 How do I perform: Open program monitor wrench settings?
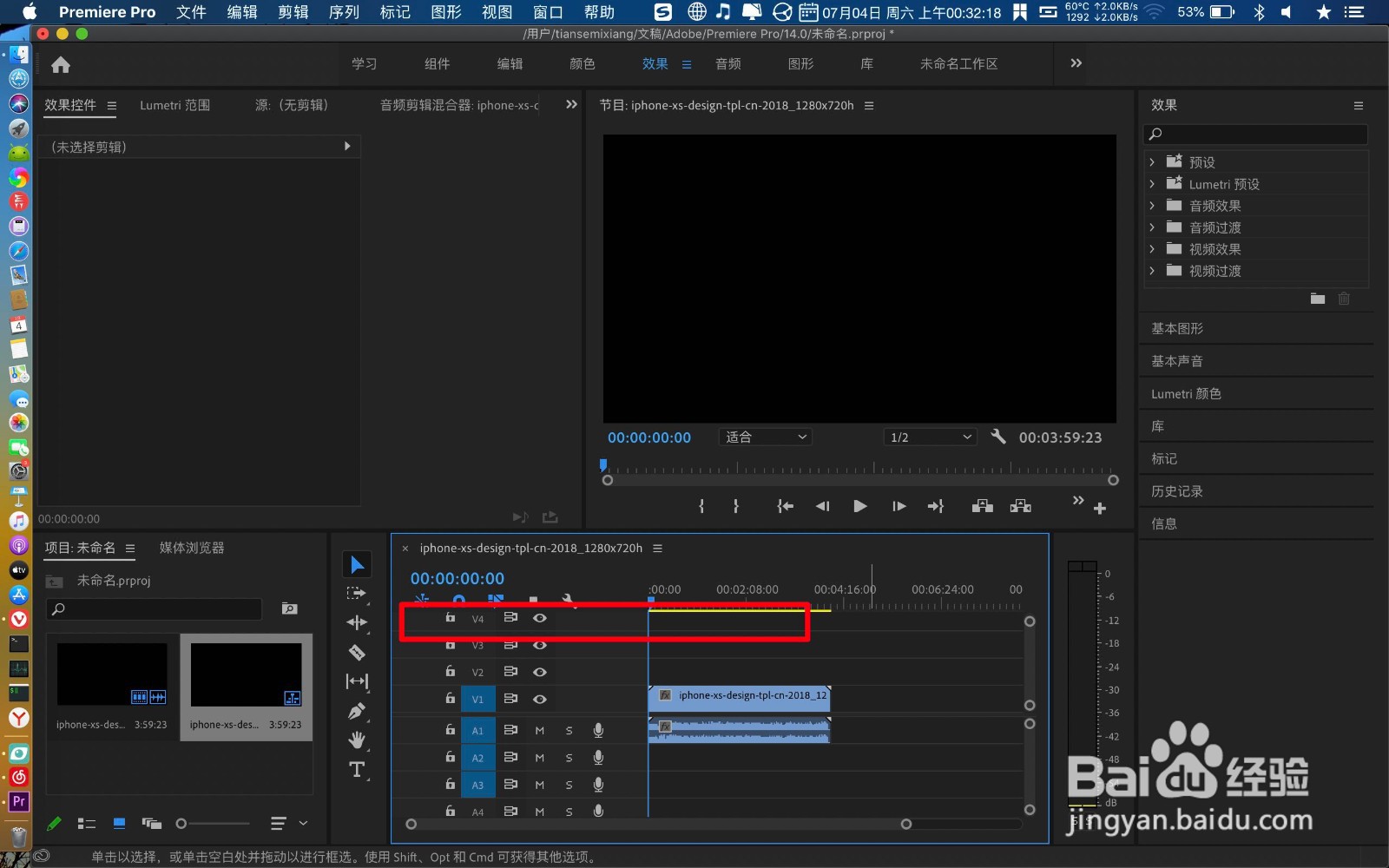998,437
